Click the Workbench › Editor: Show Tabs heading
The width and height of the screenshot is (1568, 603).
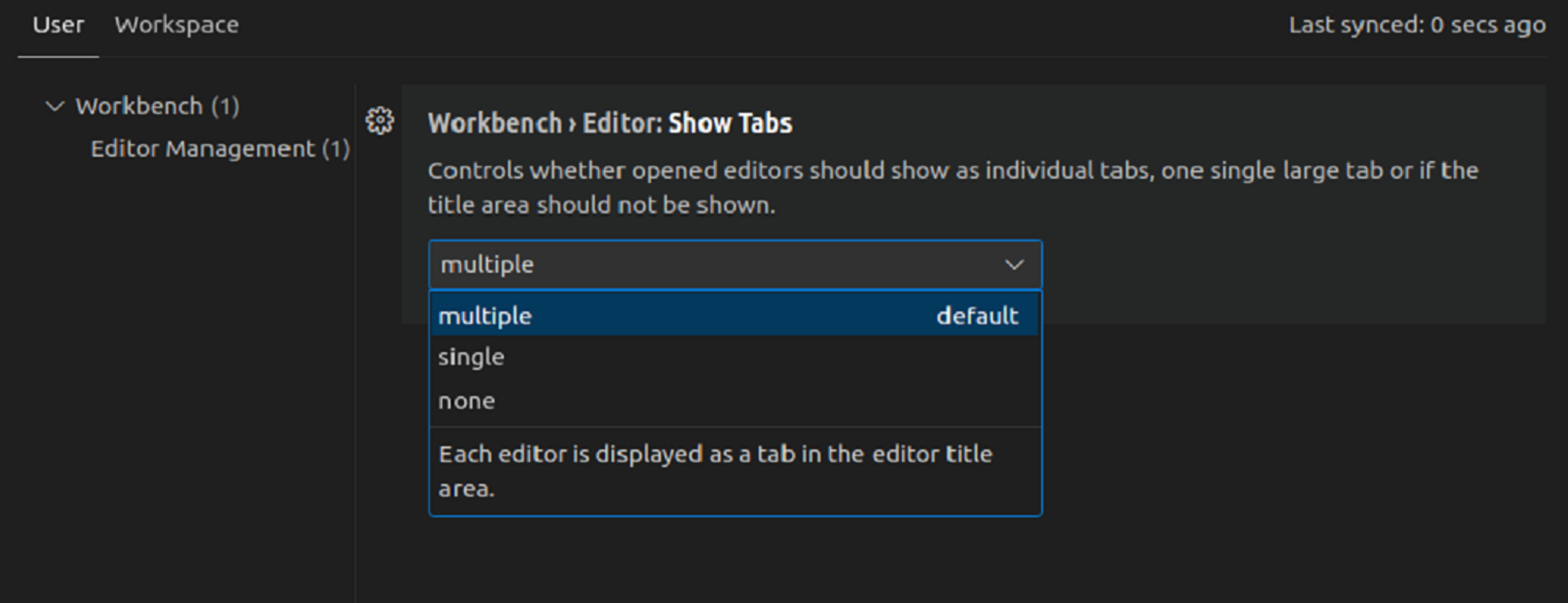610,123
